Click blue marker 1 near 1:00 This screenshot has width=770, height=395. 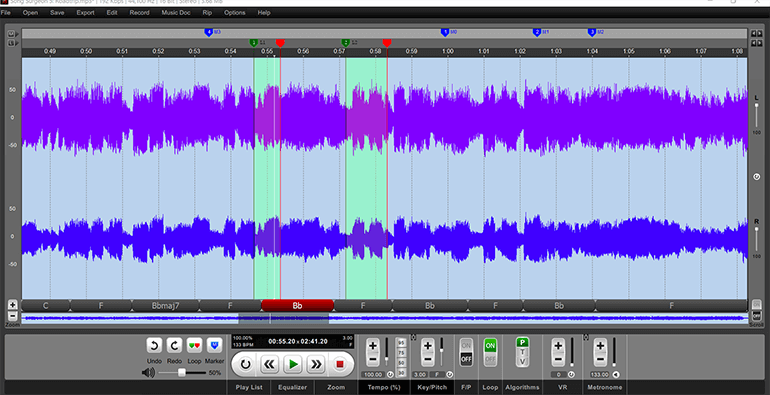[x=445, y=32]
